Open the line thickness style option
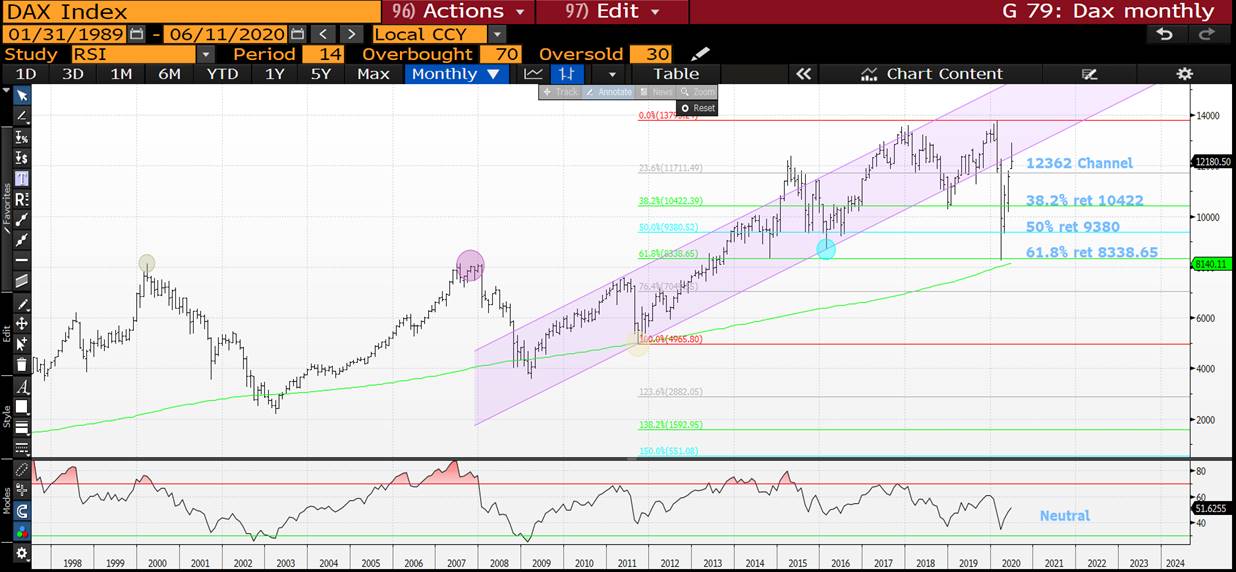 [x=22, y=428]
